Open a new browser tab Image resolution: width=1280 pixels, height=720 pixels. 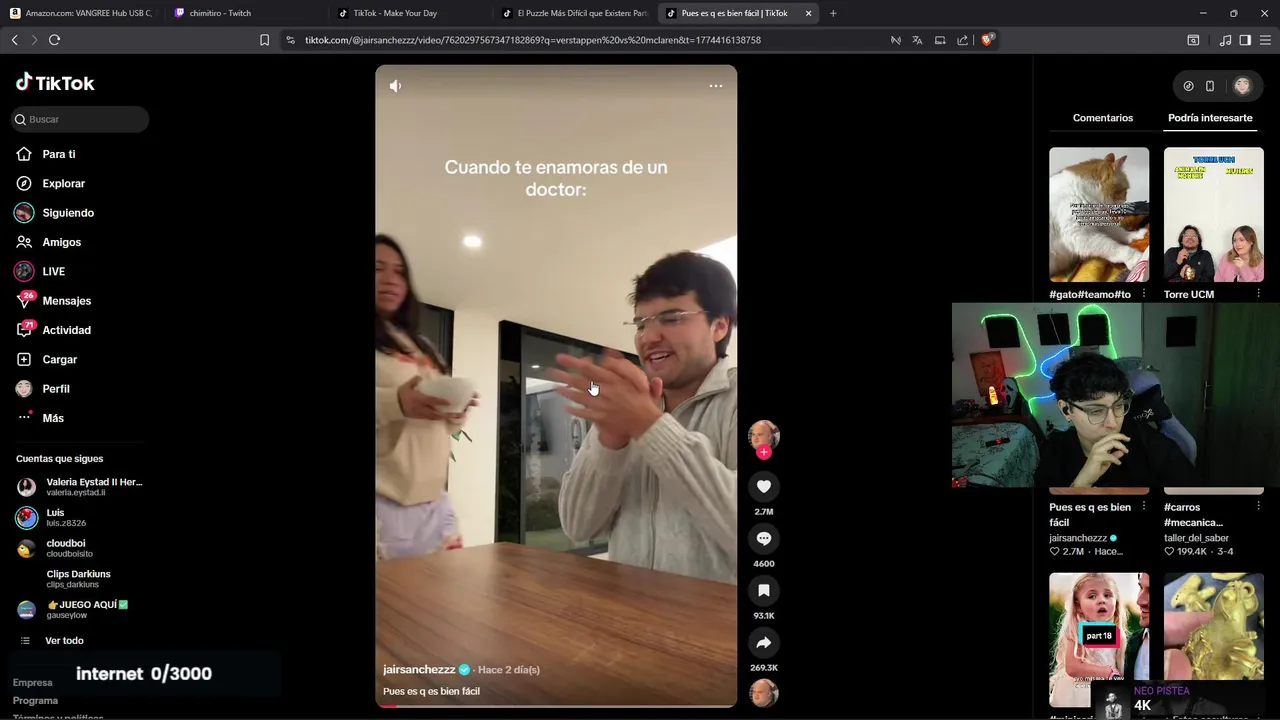click(x=833, y=13)
